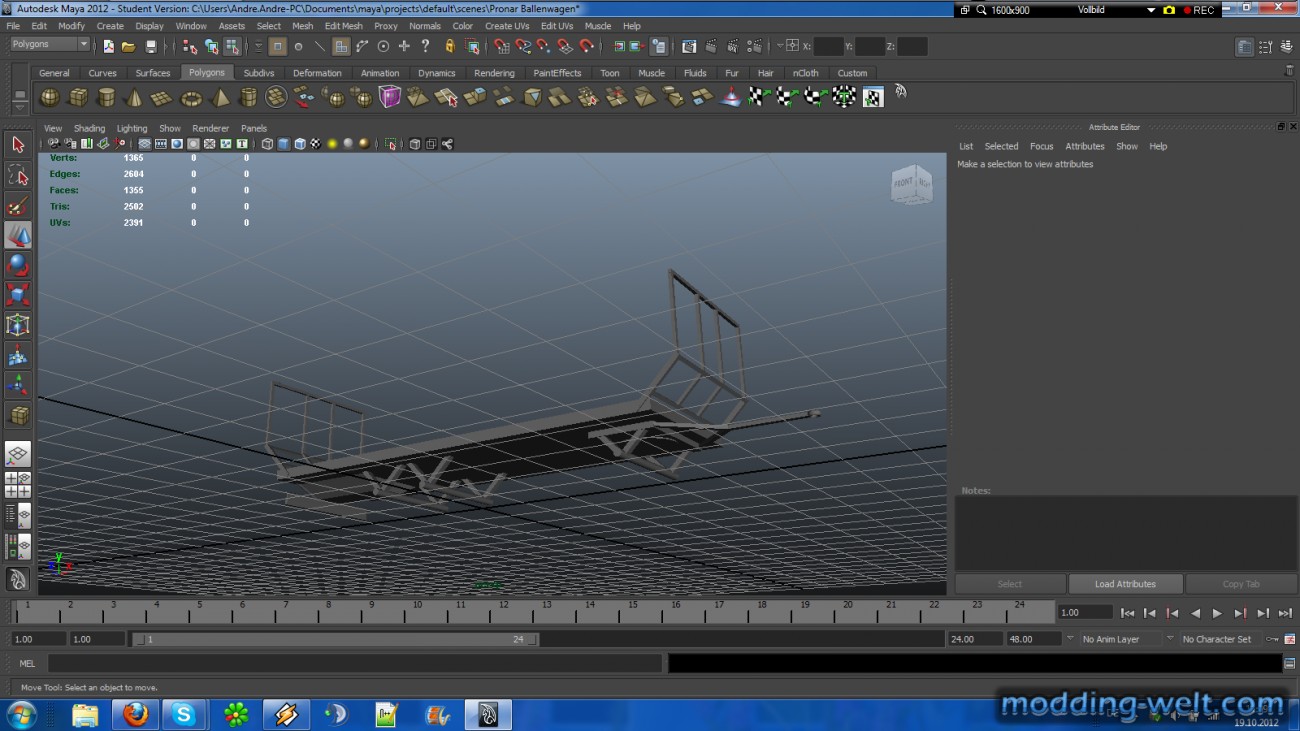Click the Open Scene folder icon
The height and width of the screenshot is (731, 1300).
(x=129, y=46)
